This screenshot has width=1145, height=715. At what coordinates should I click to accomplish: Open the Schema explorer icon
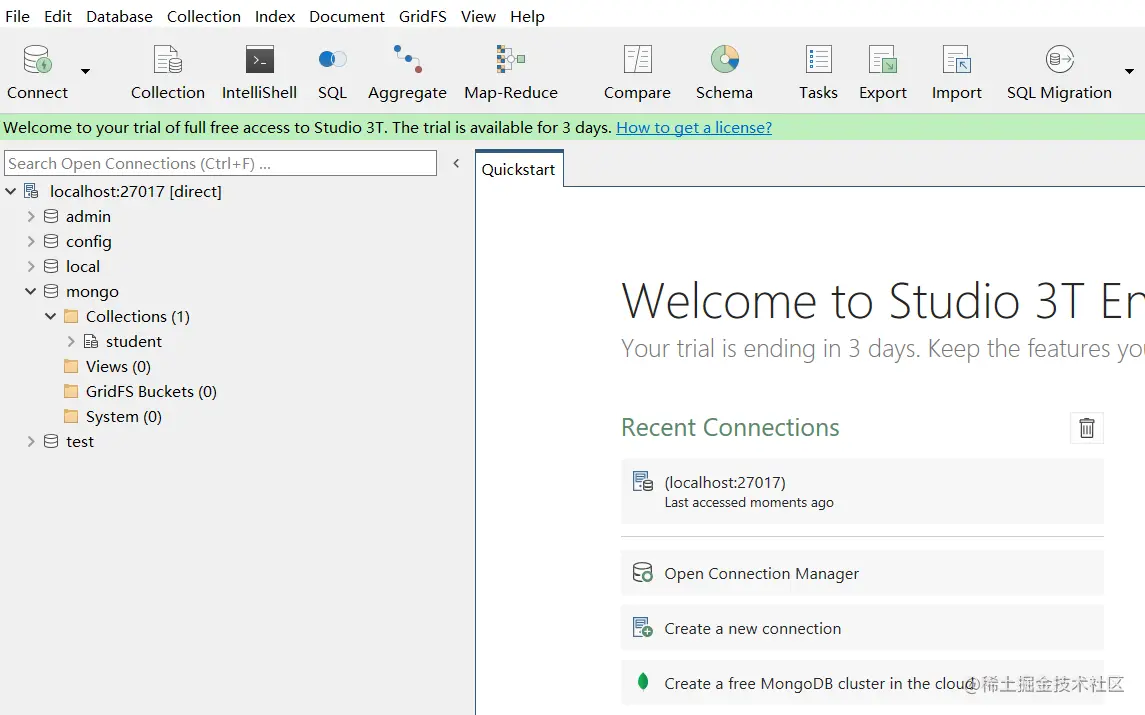[724, 59]
